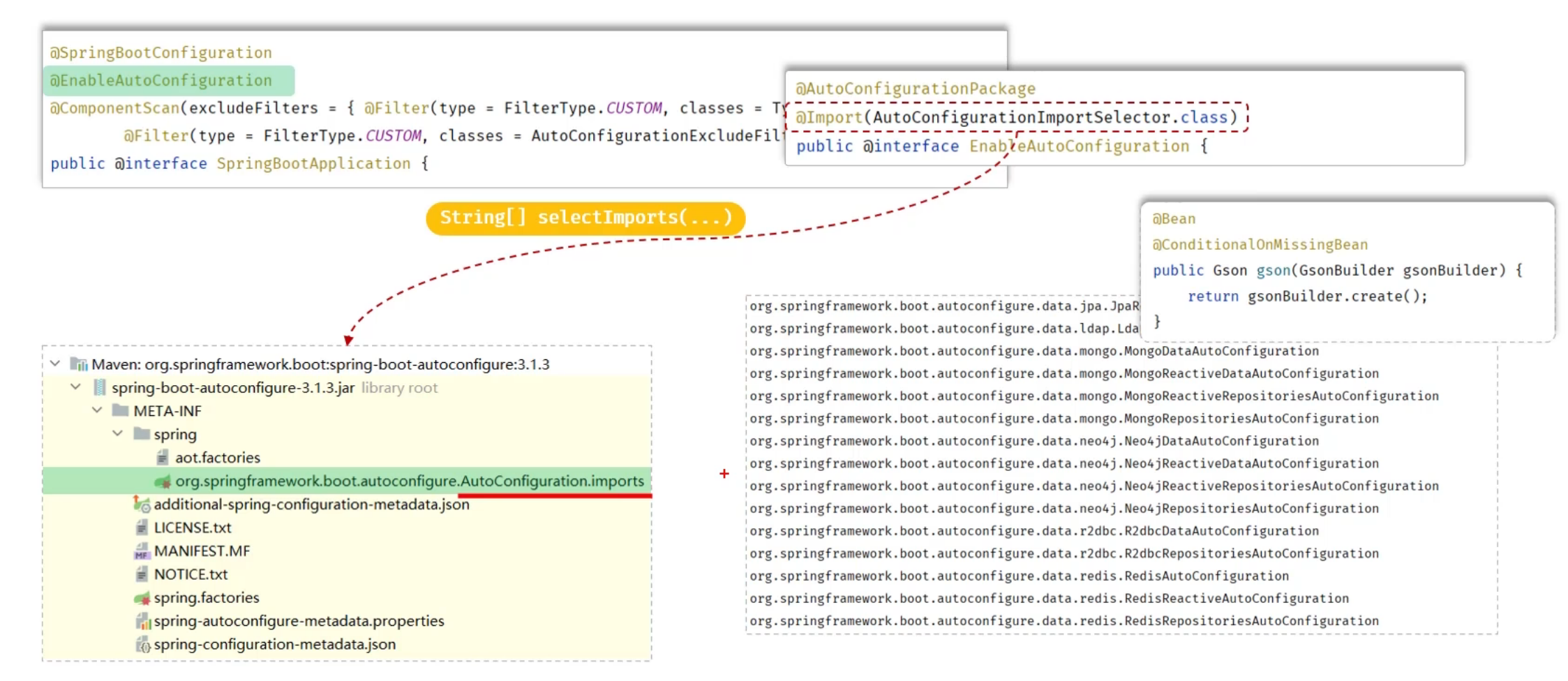Viewport: 1568px width, 681px height.
Task: Click the RedisRepositoriesAutoConfiguration line
Action: pyautogui.click(x=1064, y=621)
